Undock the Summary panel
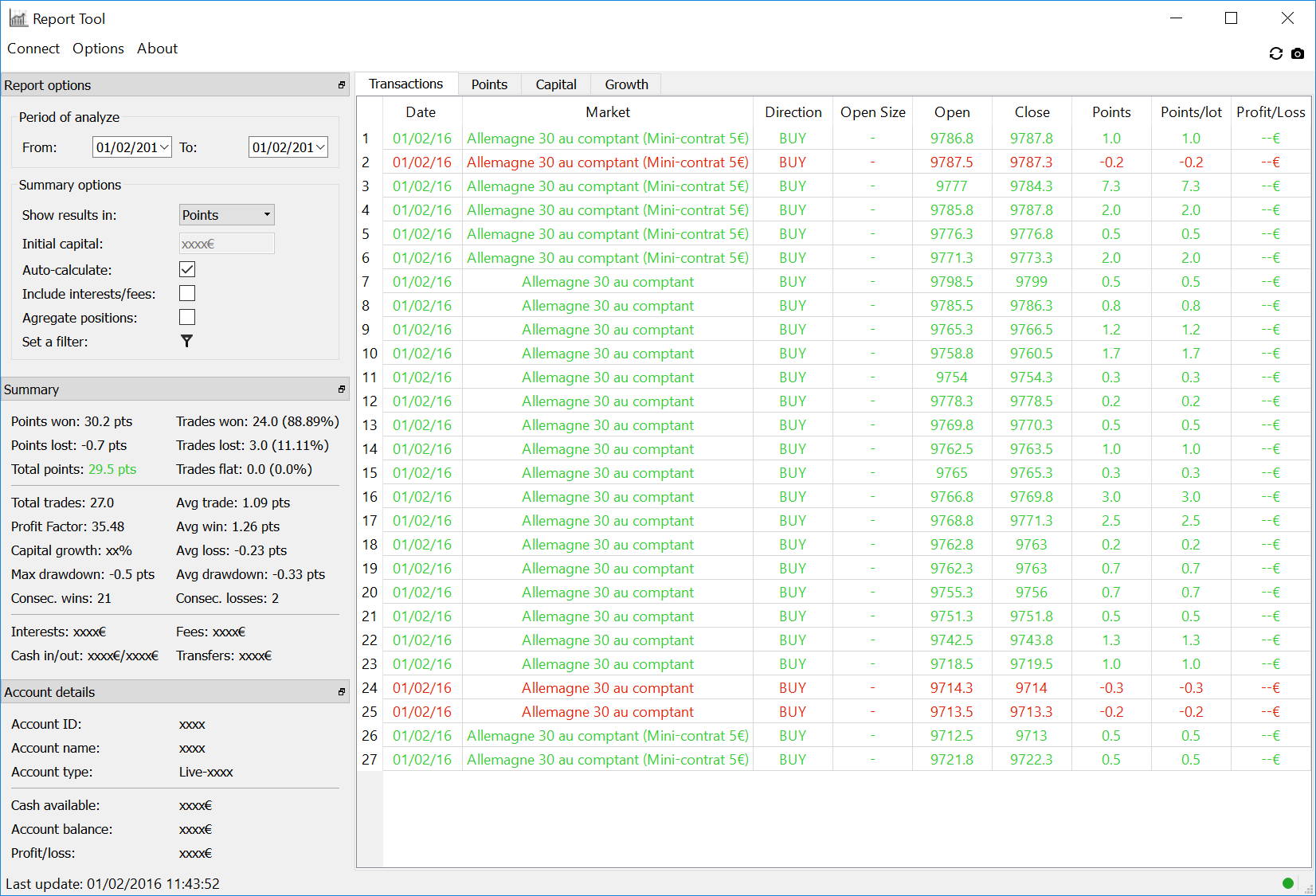Screen dimensions: 1316x896 [x=342, y=389]
